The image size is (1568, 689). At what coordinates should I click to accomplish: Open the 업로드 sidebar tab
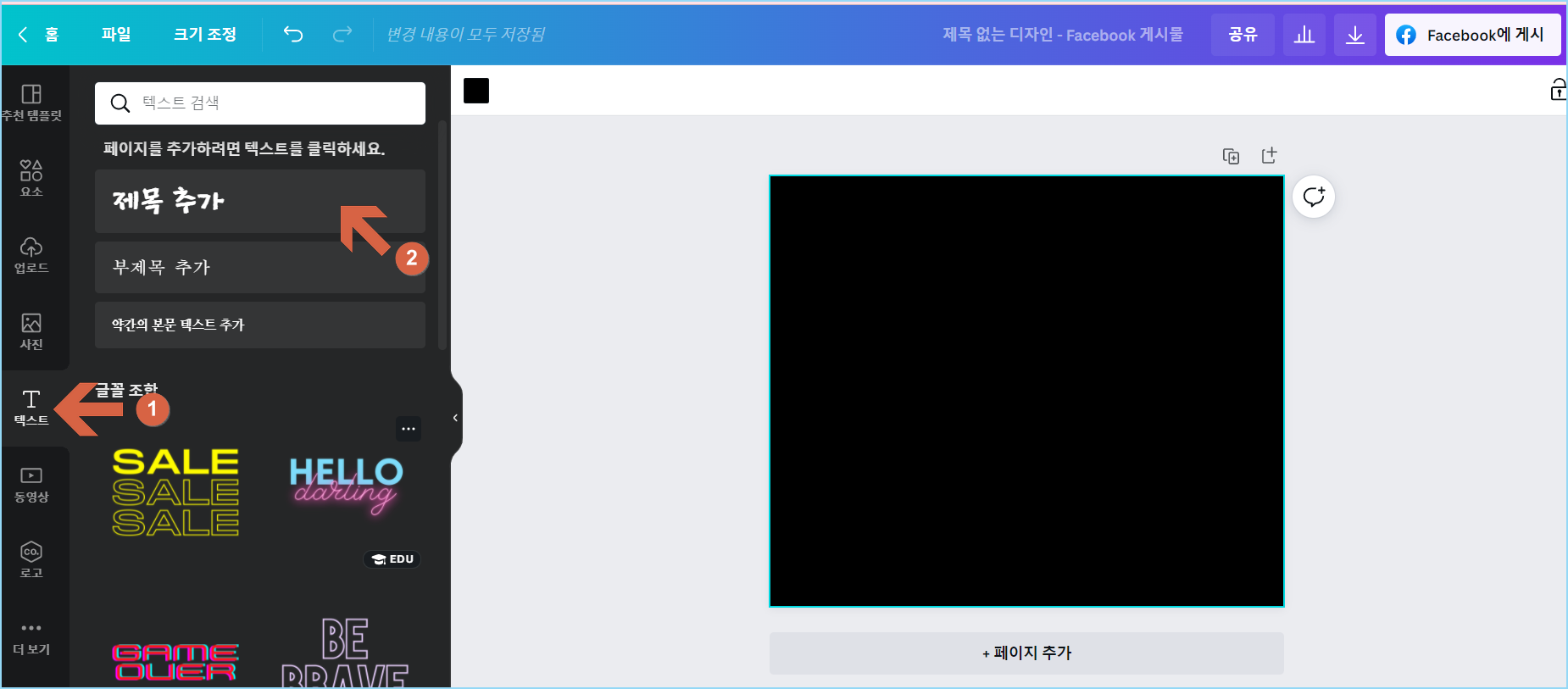tap(31, 254)
